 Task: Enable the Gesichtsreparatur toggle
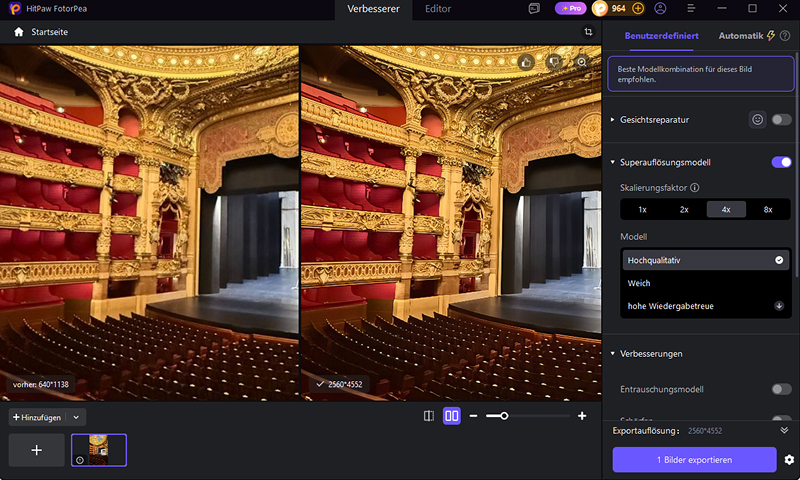click(781, 119)
